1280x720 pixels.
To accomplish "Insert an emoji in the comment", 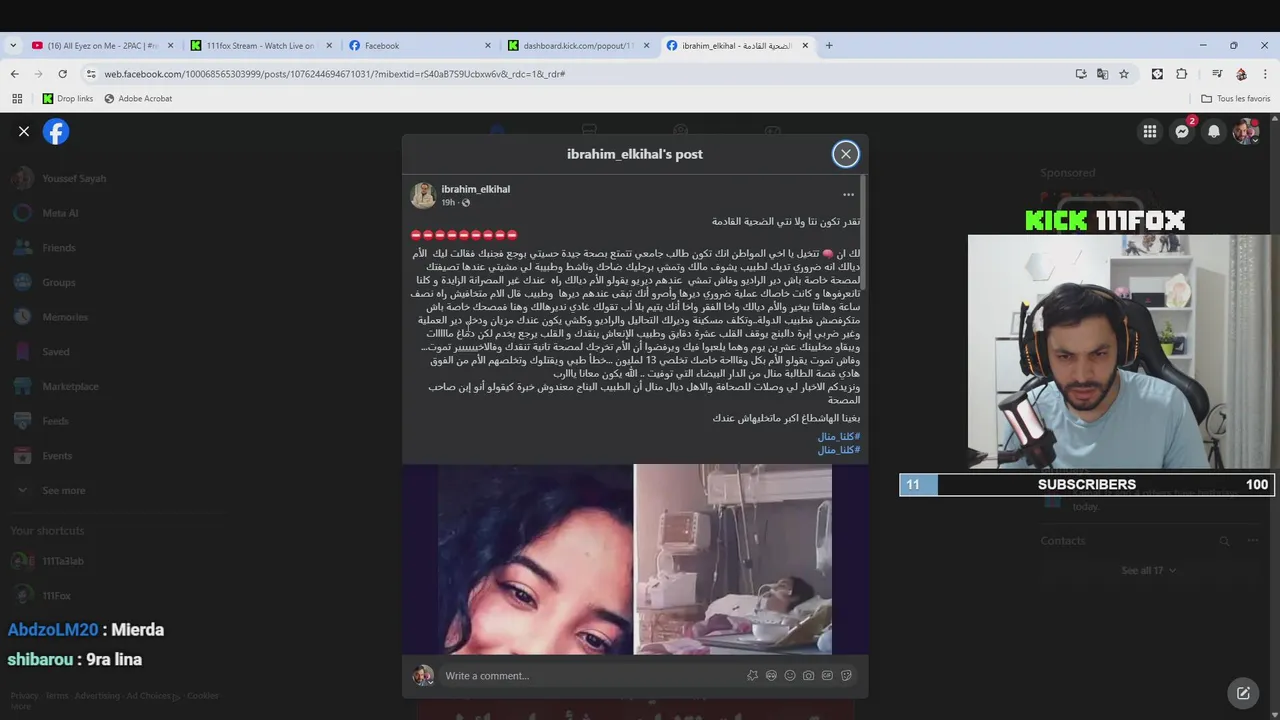I will coord(790,676).
